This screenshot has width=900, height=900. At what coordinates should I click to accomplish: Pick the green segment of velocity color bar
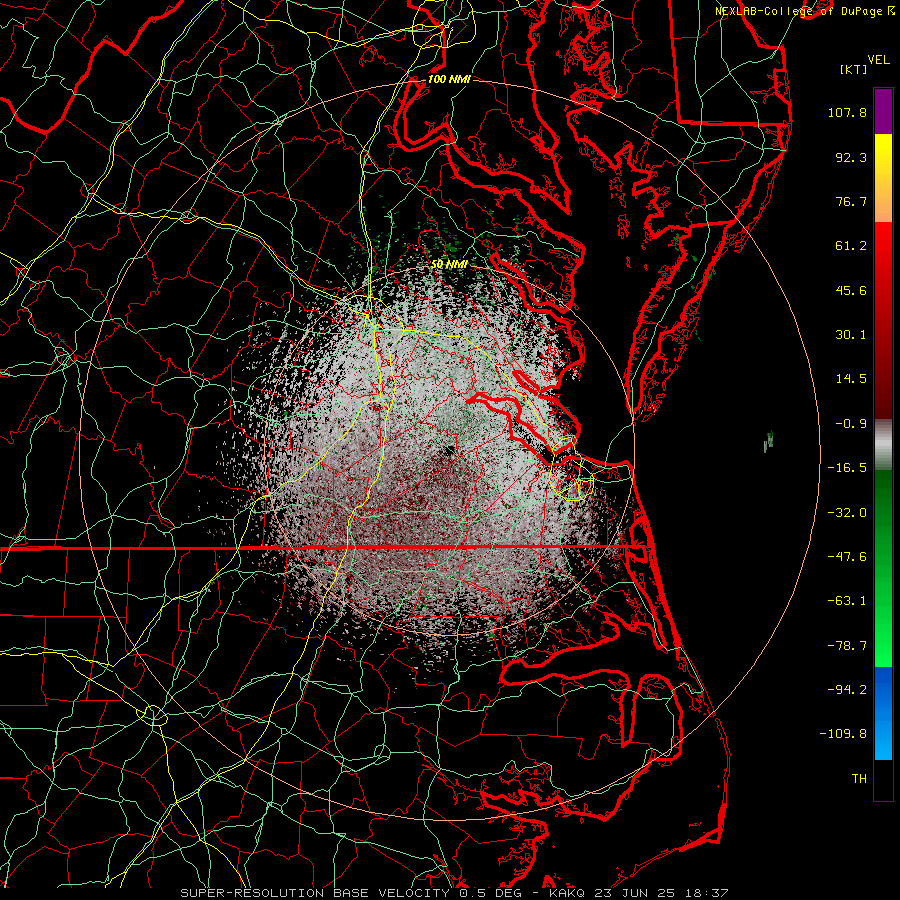tap(883, 568)
